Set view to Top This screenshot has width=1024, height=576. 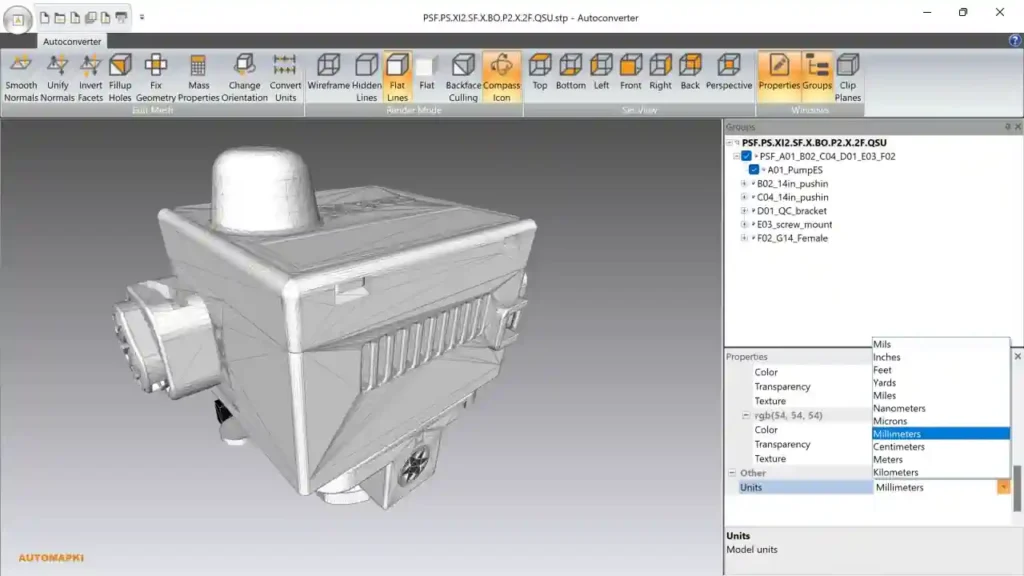coord(539,72)
